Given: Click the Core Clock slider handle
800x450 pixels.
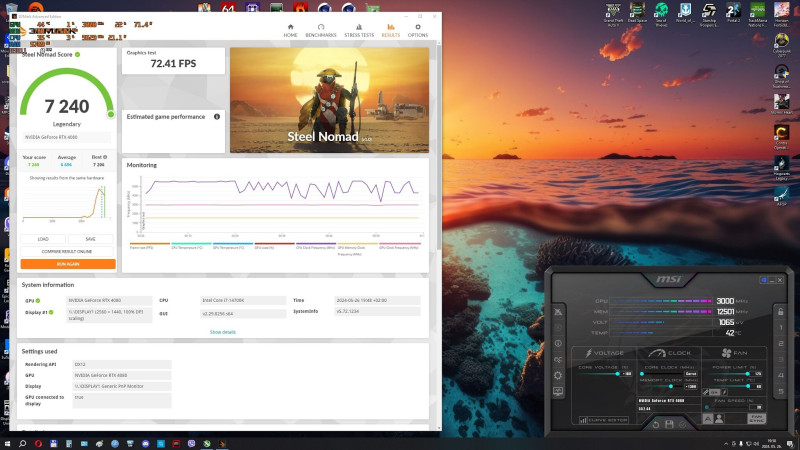Looking at the screenshot, I should coord(642,374).
